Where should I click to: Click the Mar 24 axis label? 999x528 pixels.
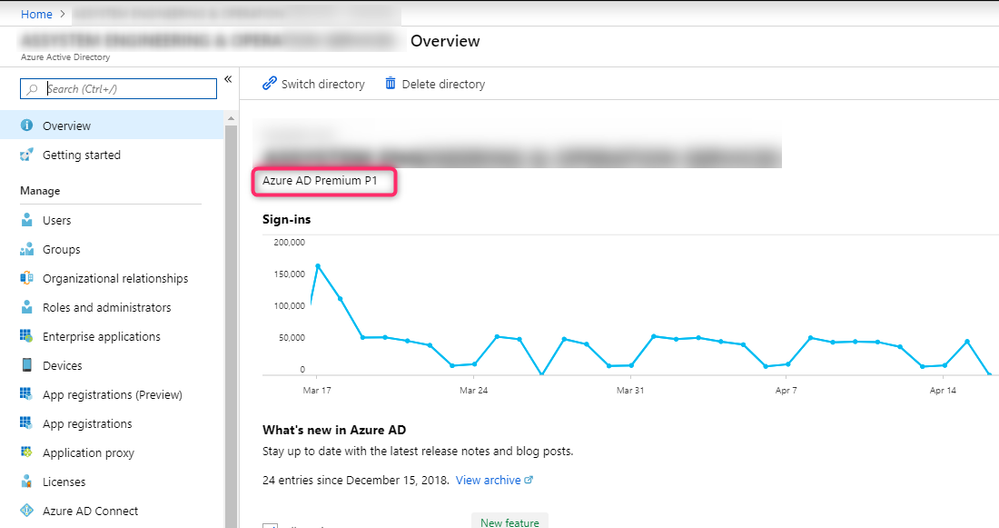coord(473,390)
